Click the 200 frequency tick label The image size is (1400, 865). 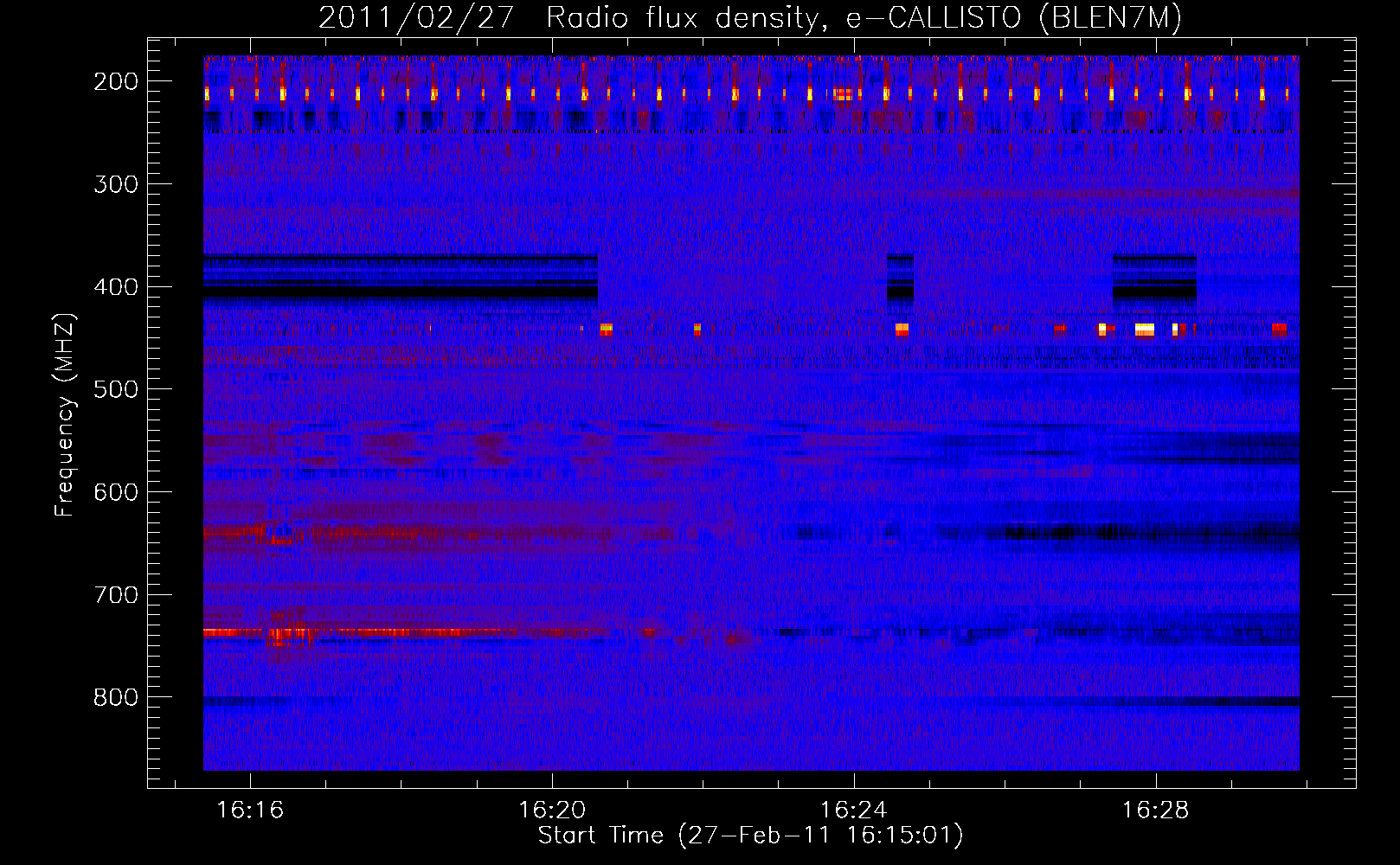(116, 81)
